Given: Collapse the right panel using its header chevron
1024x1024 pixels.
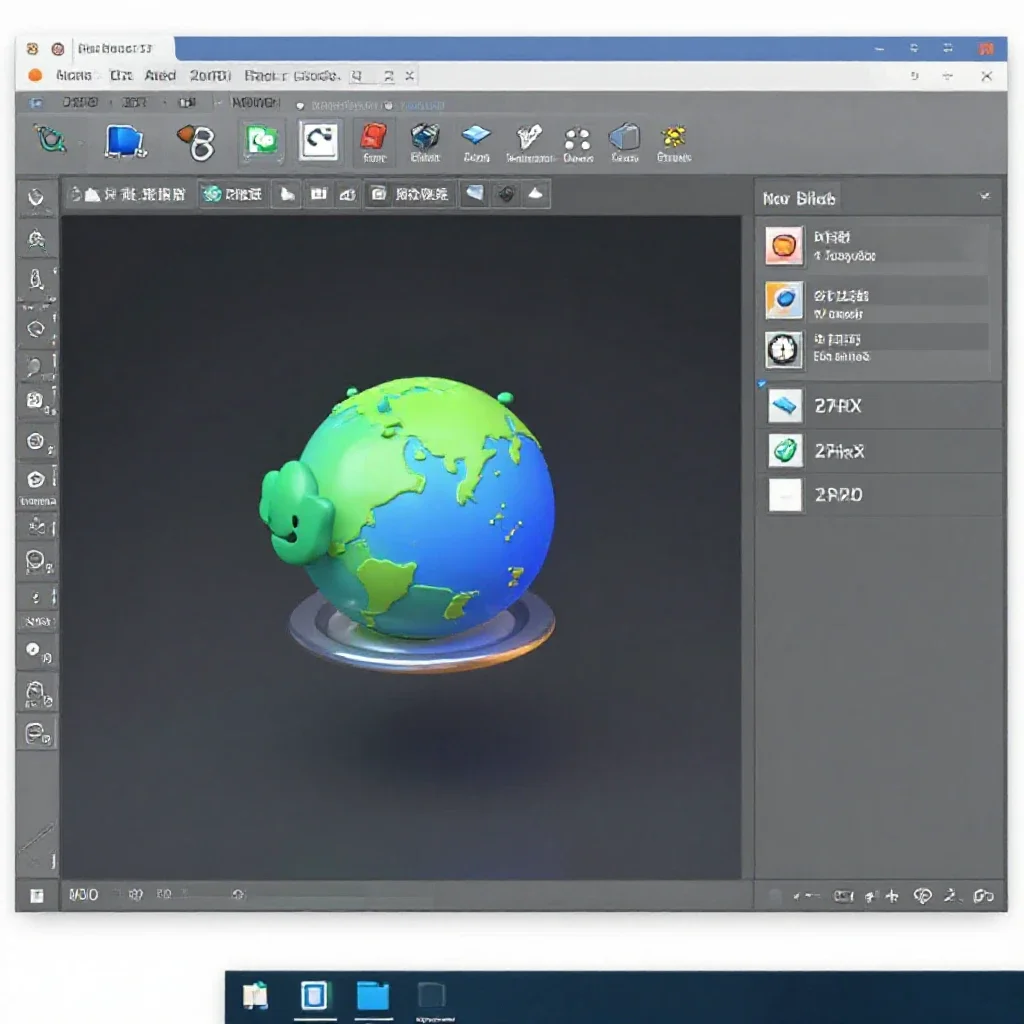Looking at the screenshot, I should pos(985,197).
